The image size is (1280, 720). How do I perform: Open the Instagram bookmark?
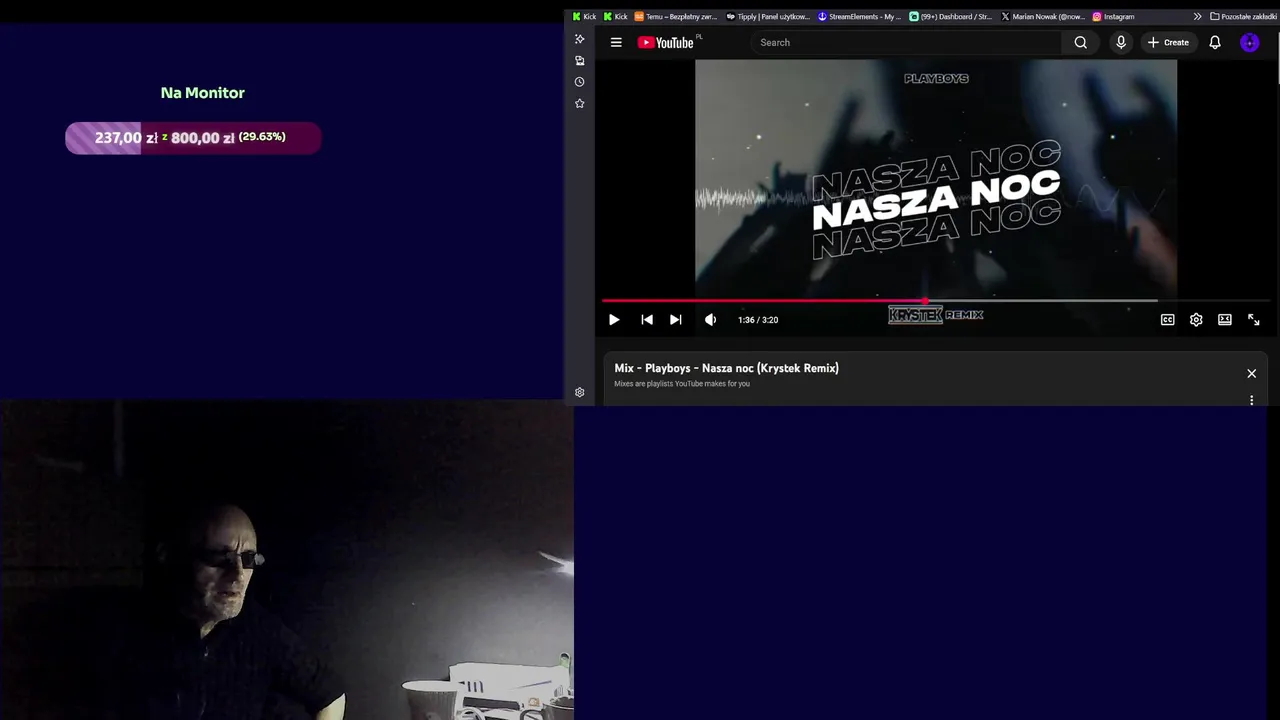click(1113, 16)
